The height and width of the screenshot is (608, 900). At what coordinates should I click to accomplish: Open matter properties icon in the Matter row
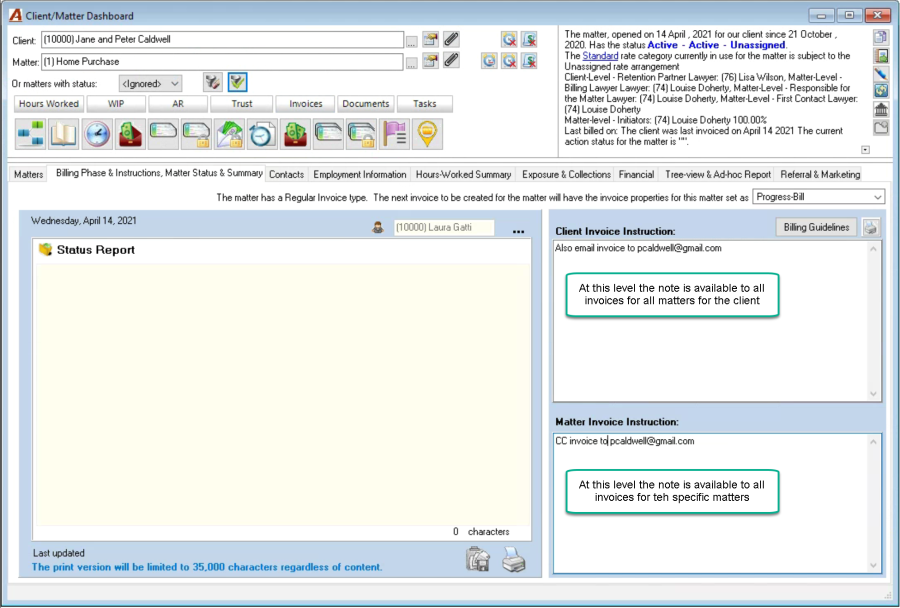pos(430,60)
